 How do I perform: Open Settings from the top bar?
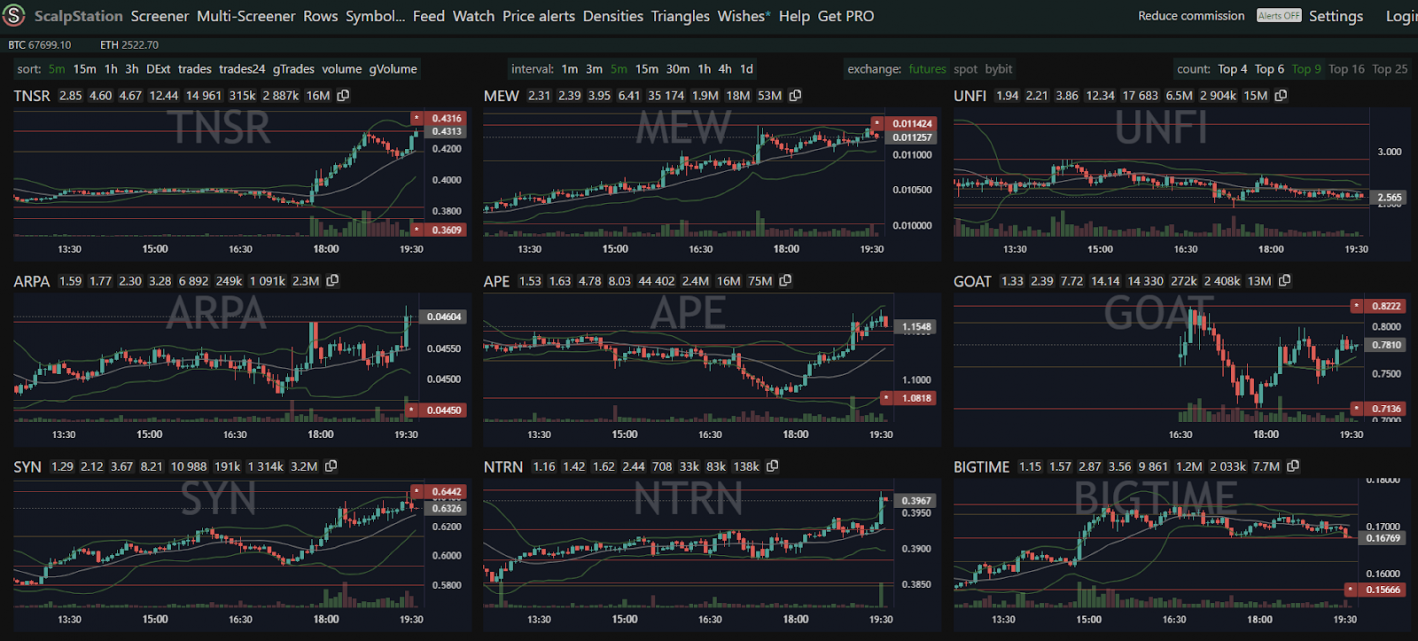(x=1336, y=16)
